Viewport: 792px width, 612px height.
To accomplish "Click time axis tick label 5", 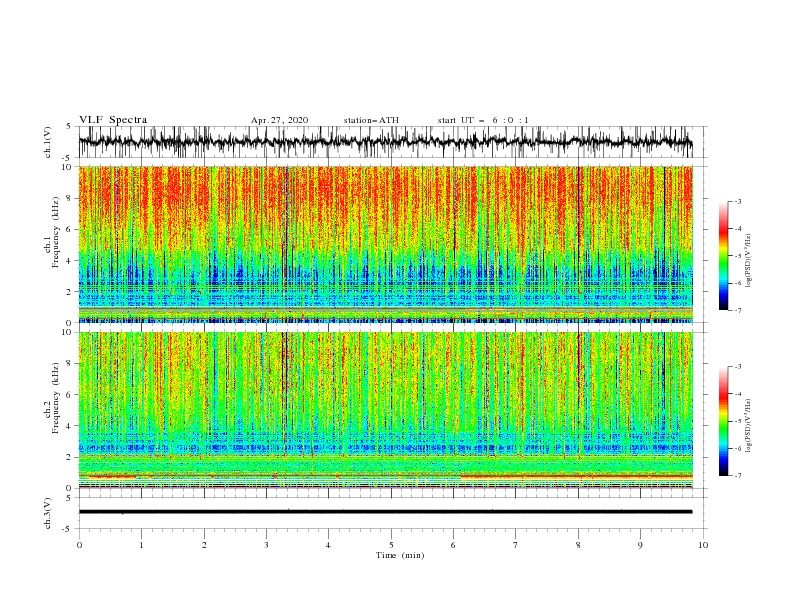I will click(x=391, y=545).
